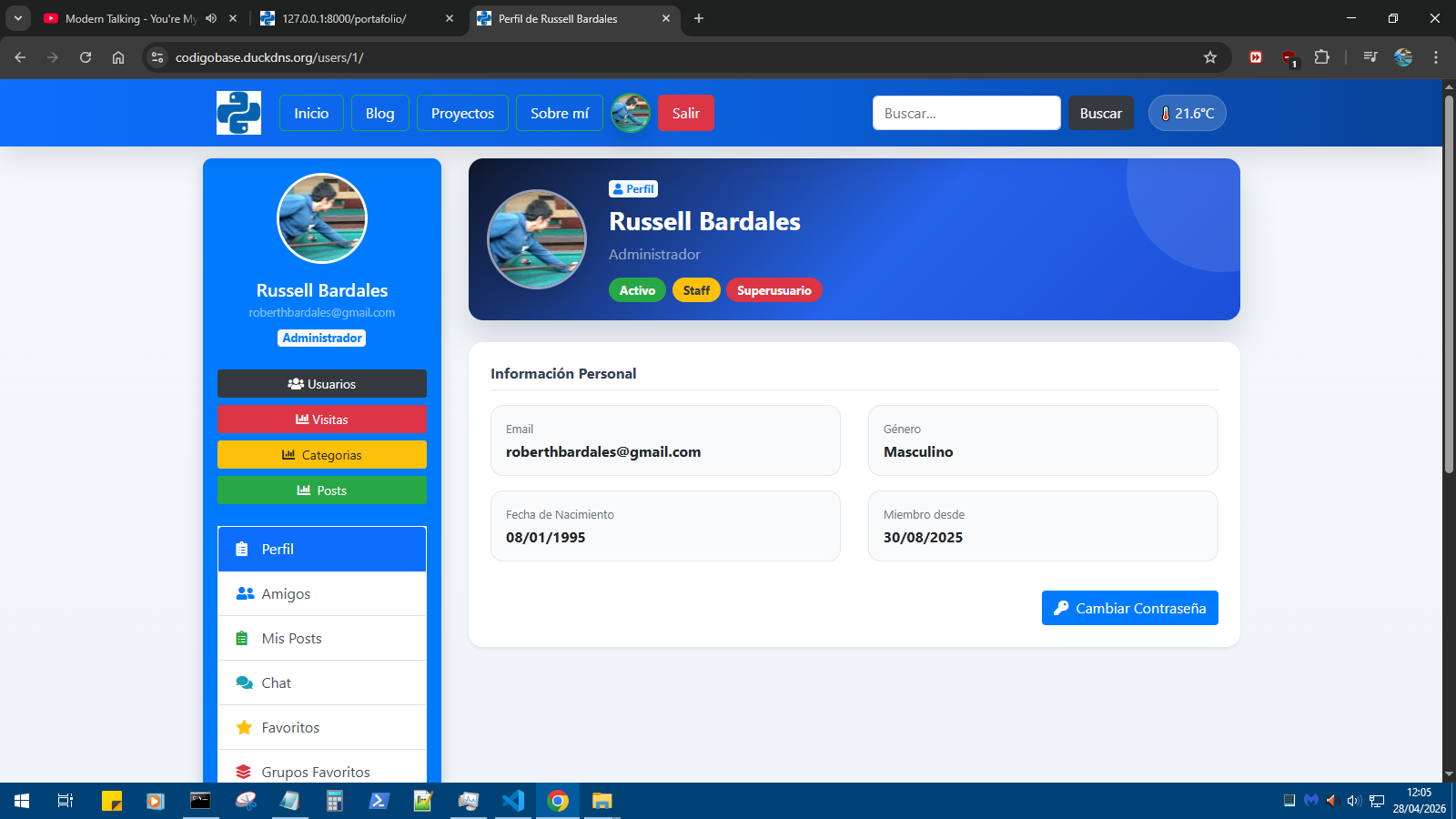1456x819 pixels.
Task: Click the site information icon in the address bar
Action: 157,57
